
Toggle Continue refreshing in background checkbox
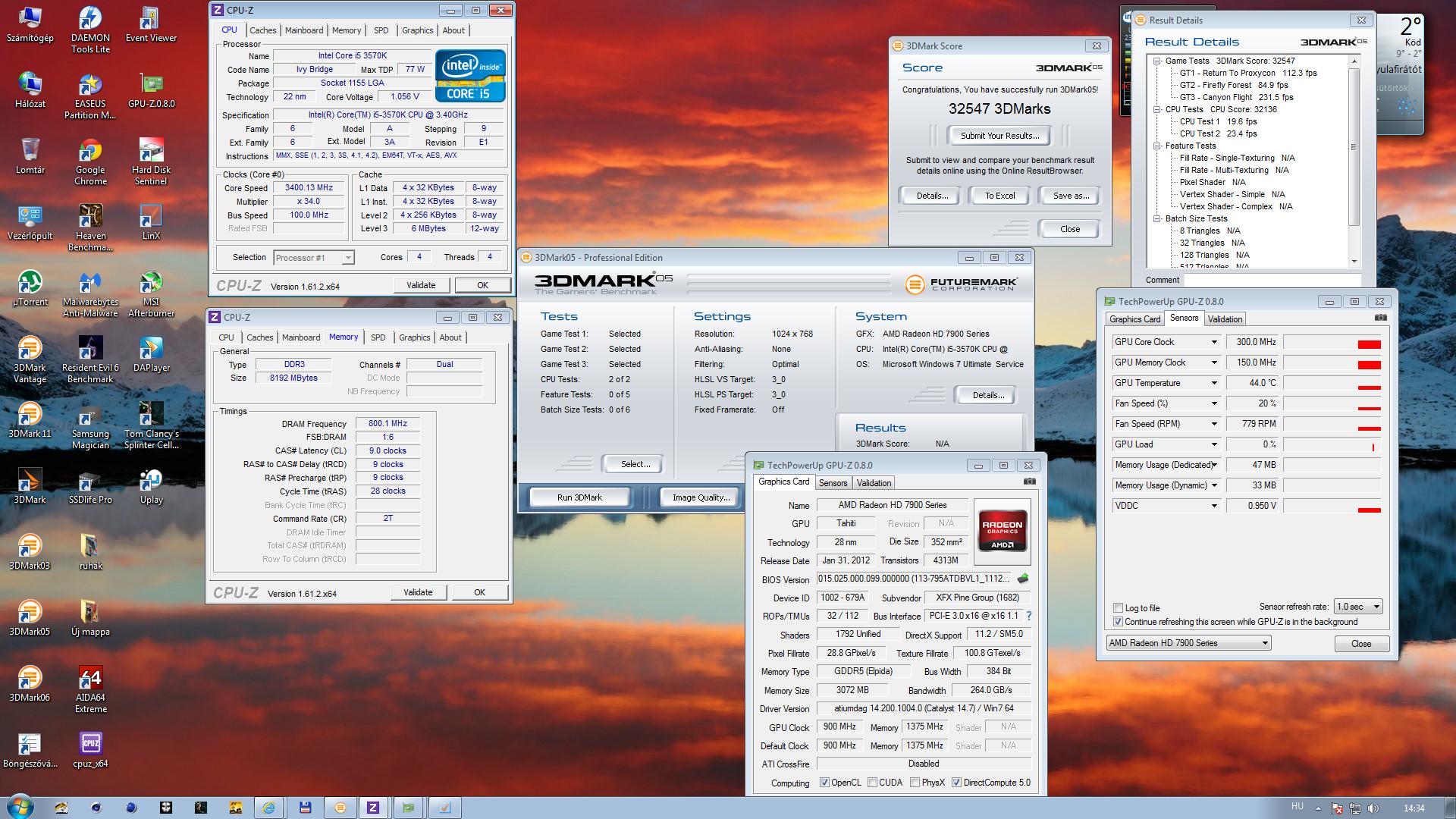(1118, 622)
